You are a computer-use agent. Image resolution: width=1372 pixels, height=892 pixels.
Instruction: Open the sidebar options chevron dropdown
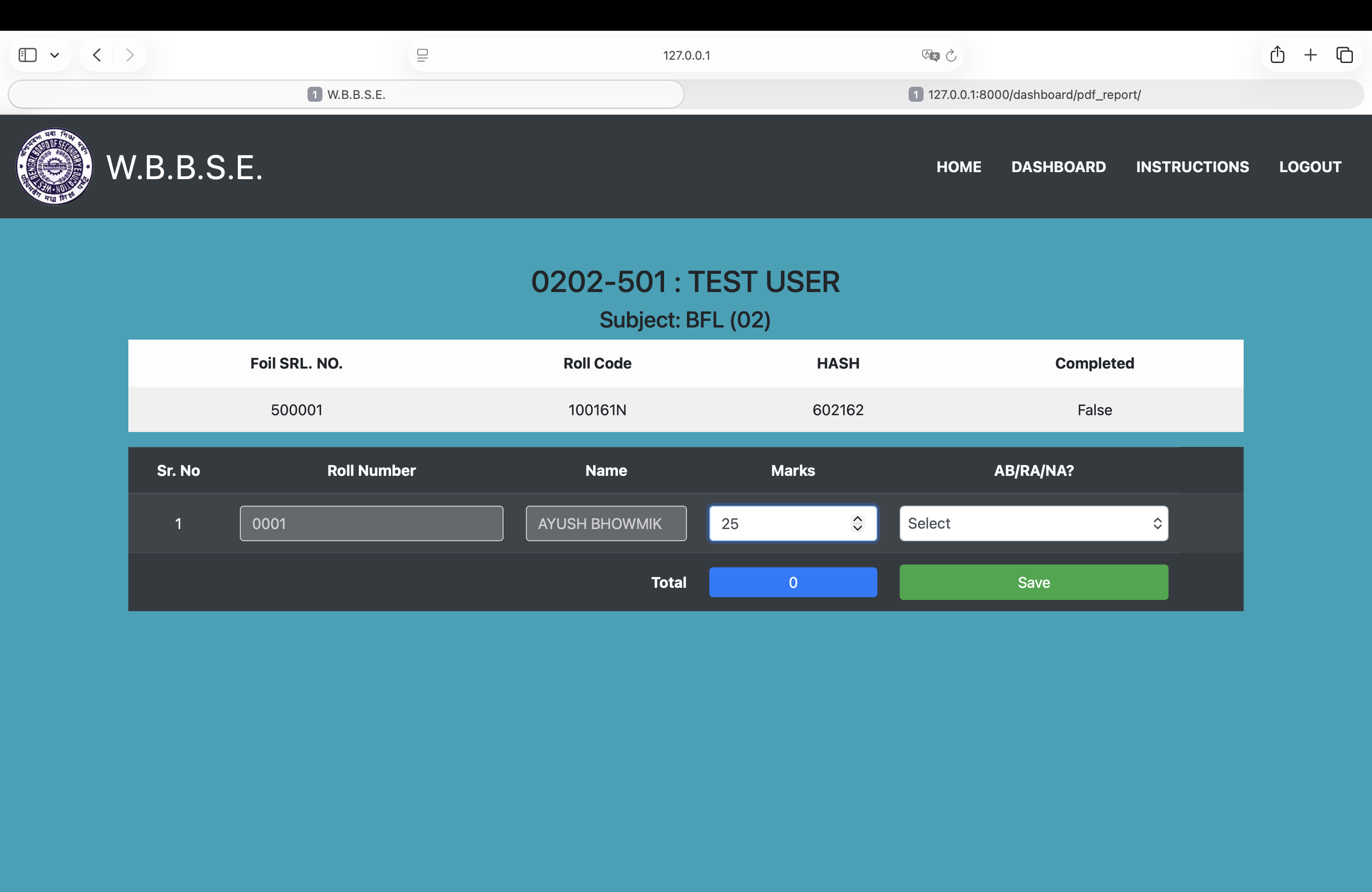[x=55, y=56]
